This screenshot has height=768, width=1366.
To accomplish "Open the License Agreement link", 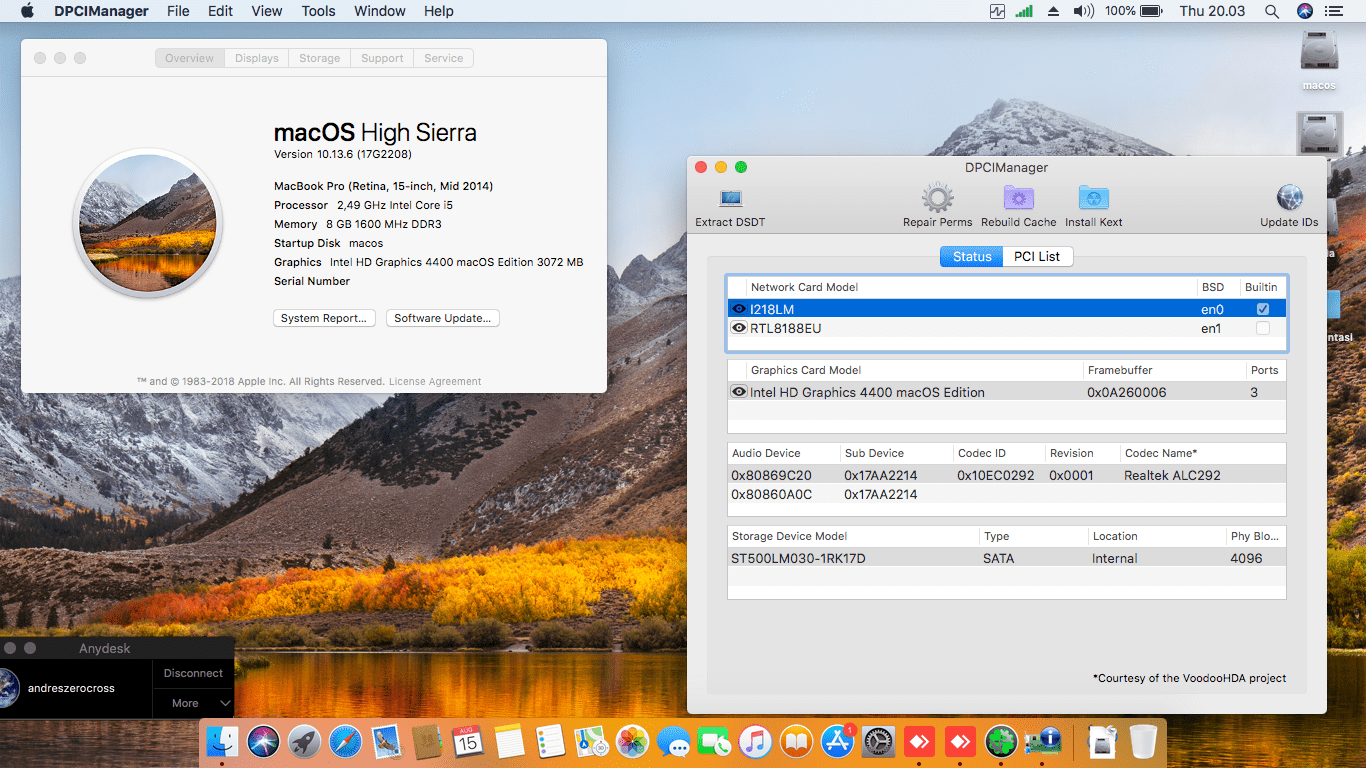I will (435, 381).
